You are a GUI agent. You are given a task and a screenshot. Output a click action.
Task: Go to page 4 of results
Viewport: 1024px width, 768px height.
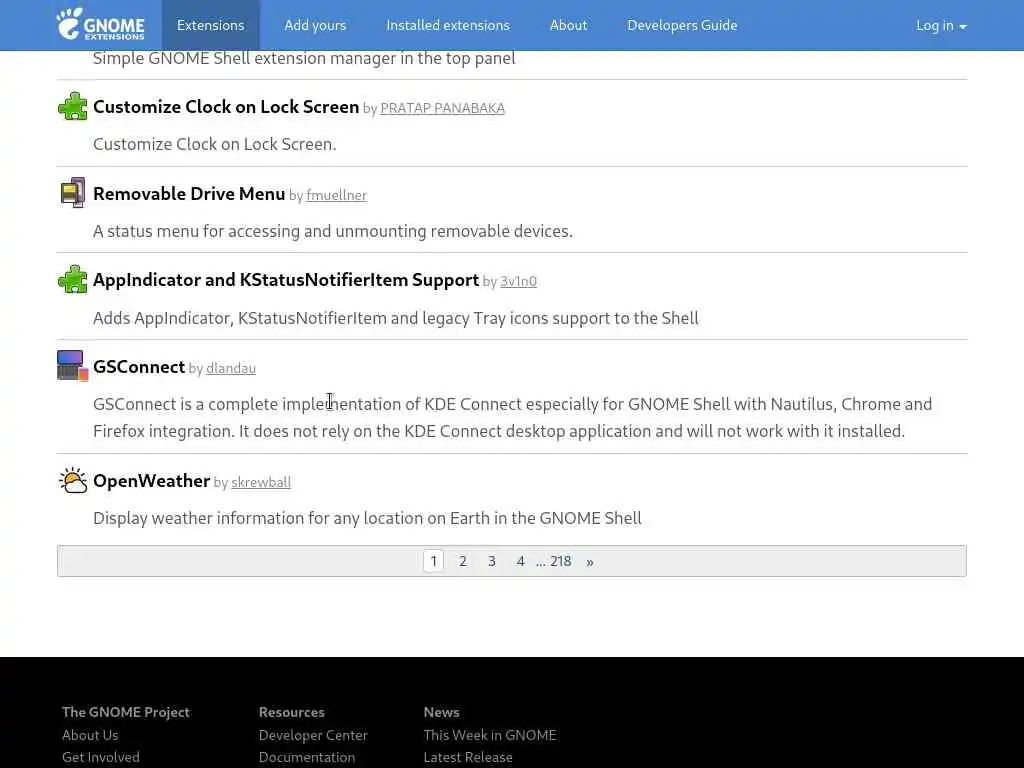520,561
